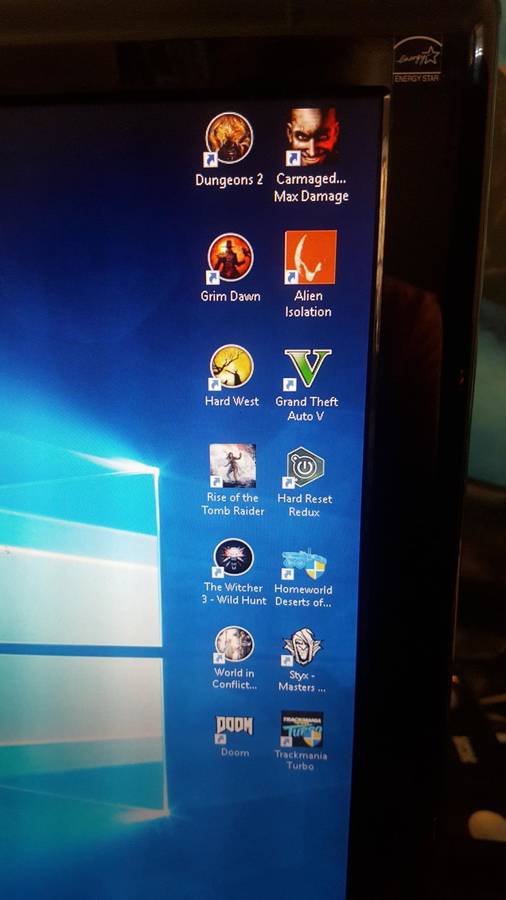Click the "Trackmania Turbo" label text
Screen dimensions: 506x900
coord(301,760)
